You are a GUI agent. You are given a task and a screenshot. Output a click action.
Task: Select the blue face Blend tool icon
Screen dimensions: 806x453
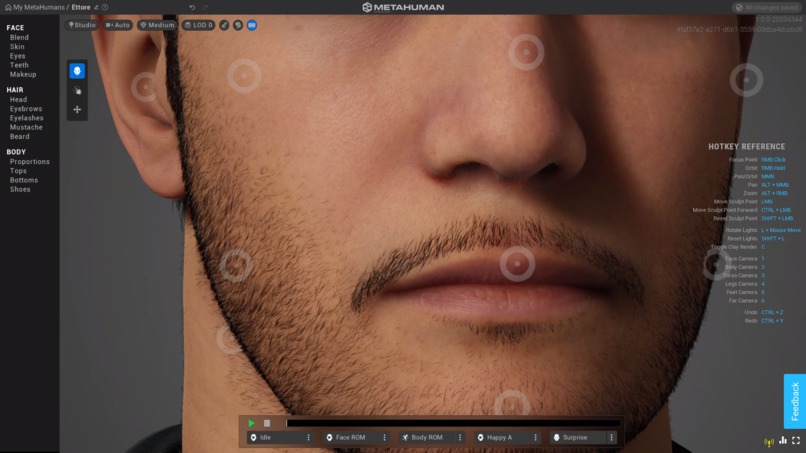click(x=77, y=71)
